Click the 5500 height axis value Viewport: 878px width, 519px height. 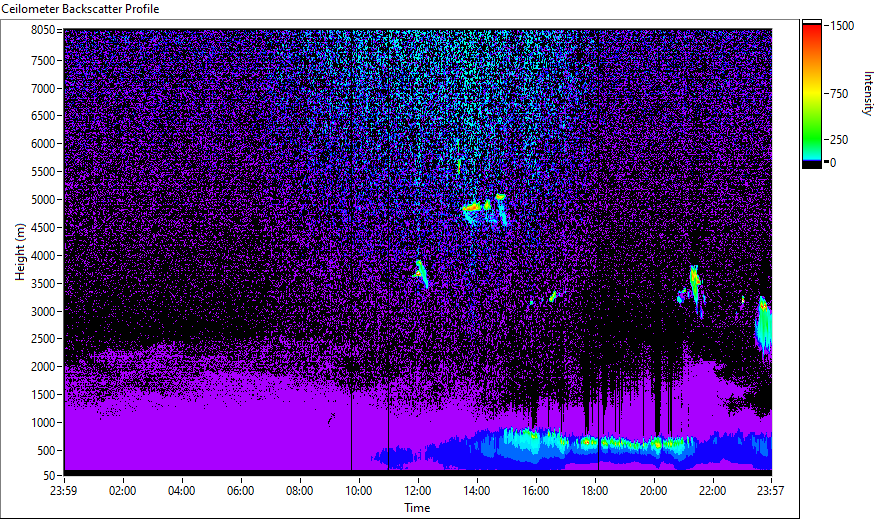tap(43, 172)
